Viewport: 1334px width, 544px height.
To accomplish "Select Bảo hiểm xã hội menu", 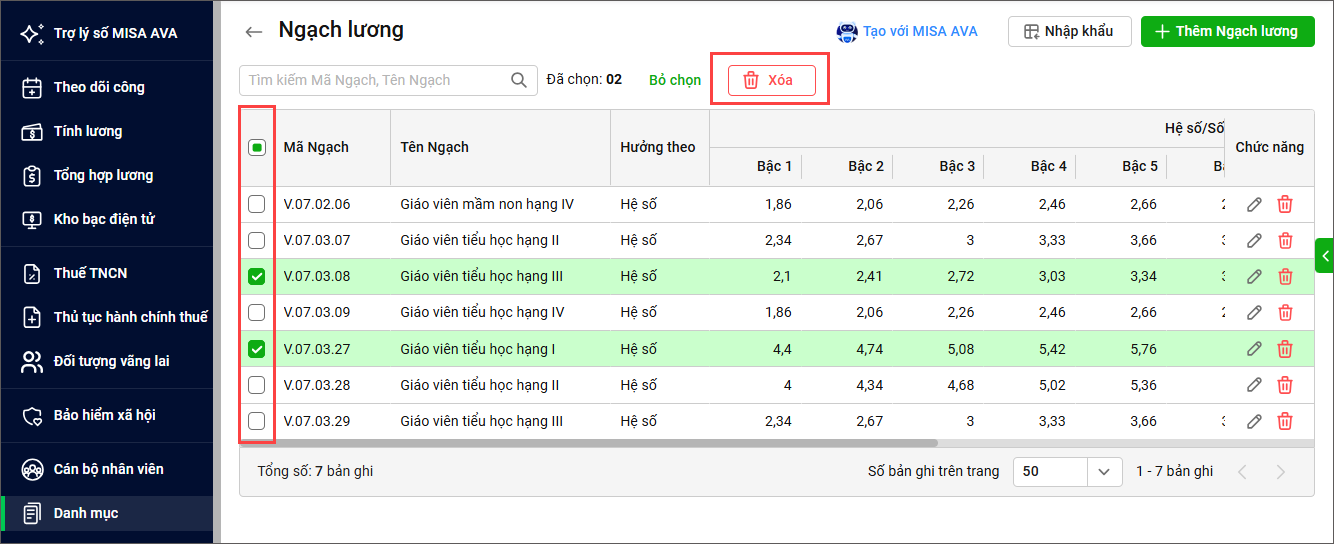I will point(104,415).
